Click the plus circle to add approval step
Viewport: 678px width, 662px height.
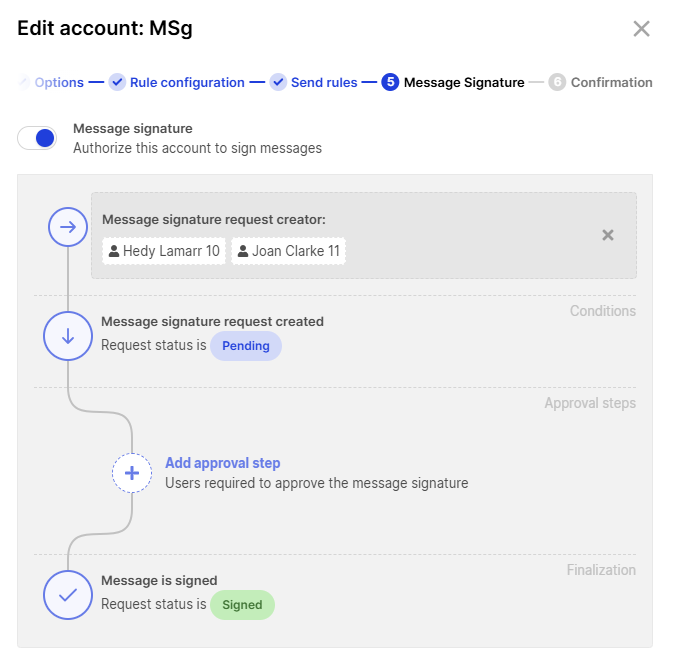coord(131,473)
